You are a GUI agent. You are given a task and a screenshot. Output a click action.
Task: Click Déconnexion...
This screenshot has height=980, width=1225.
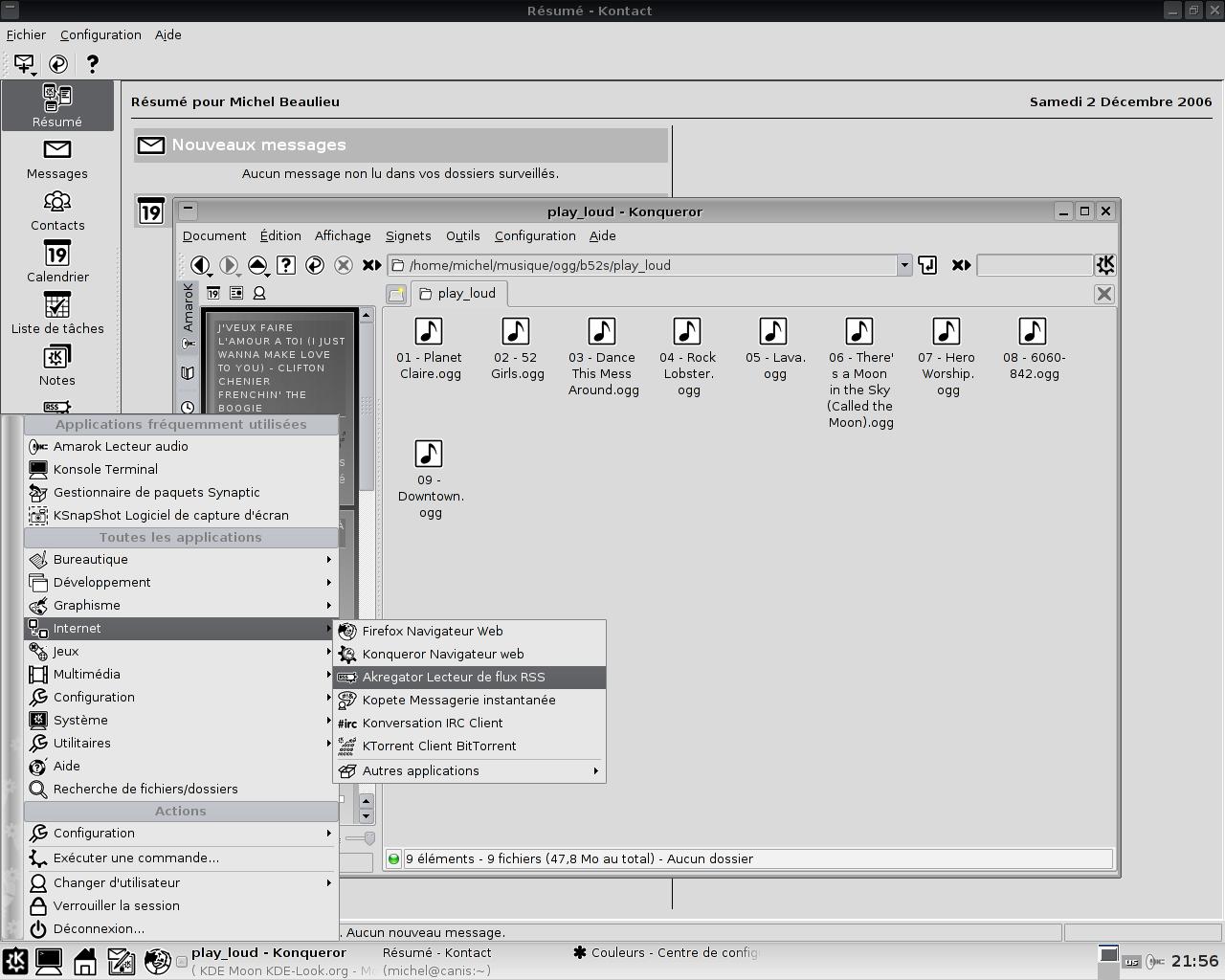click(x=181, y=928)
